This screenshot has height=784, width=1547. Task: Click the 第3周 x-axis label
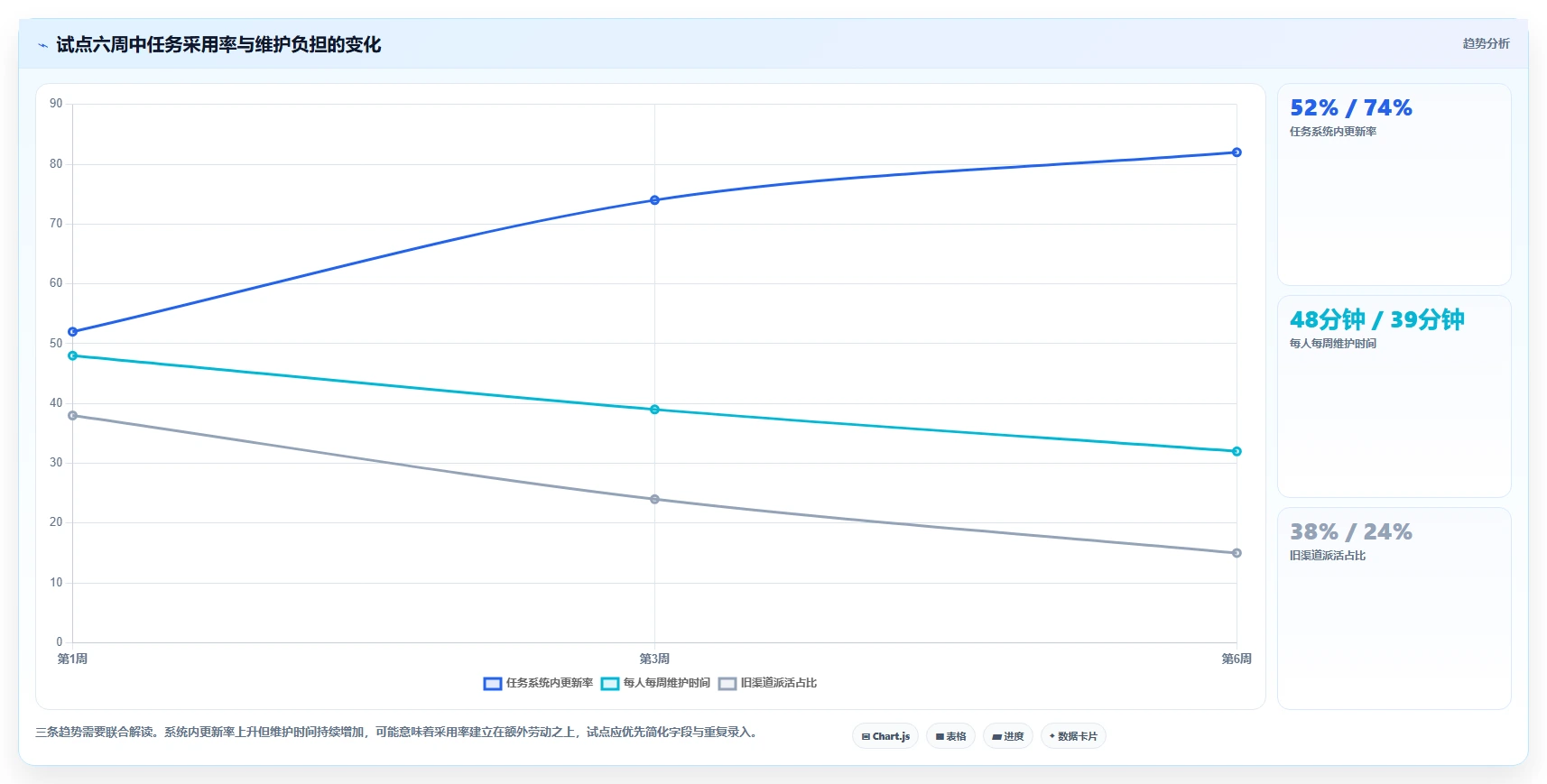point(654,659)
